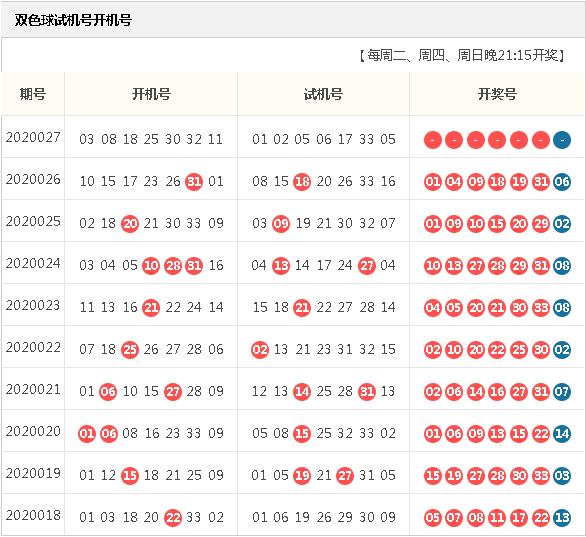Click period number 2020026
This screenshot has height=537, width=586.
click(33, 179)
